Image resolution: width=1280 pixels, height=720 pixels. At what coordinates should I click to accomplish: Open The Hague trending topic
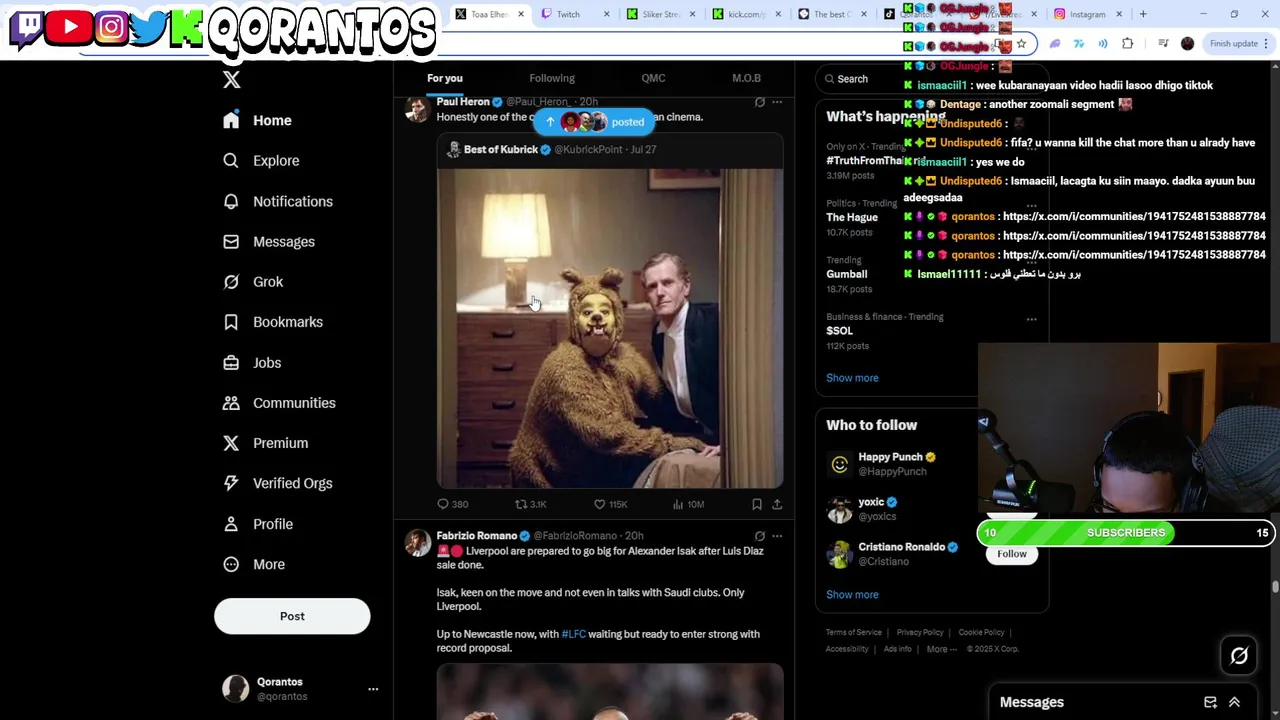click(852, 217)
